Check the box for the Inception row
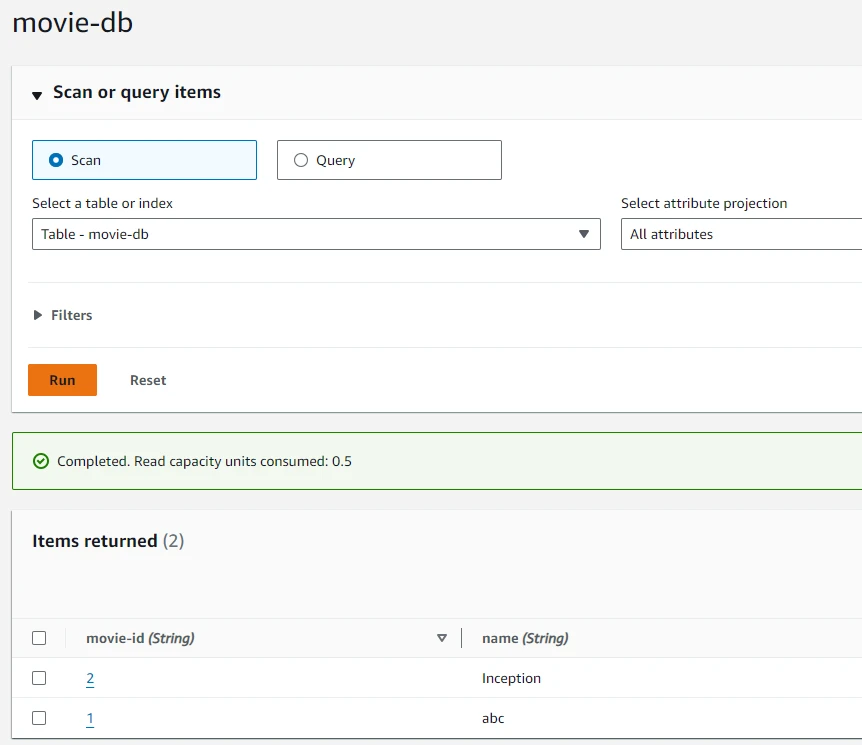The height and width of the screenshot is (745, 862). click(39, 678)
